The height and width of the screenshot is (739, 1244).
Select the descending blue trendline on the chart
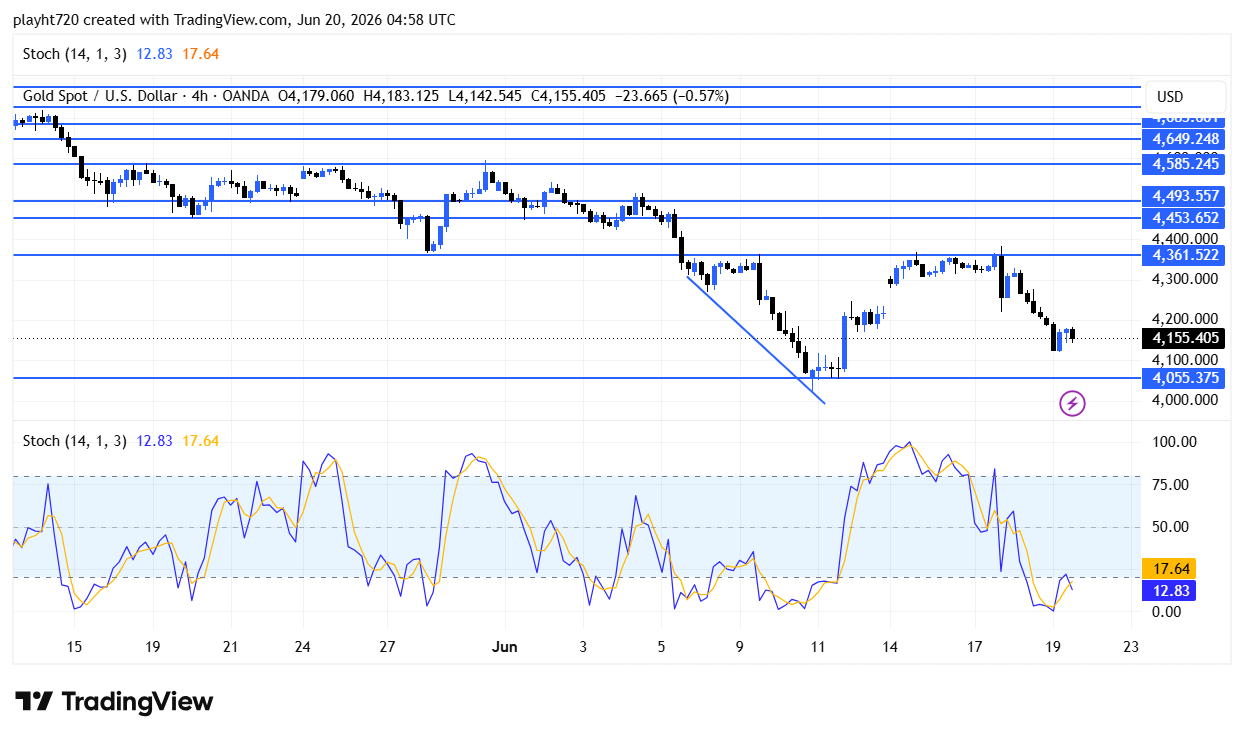click(755, 338)
